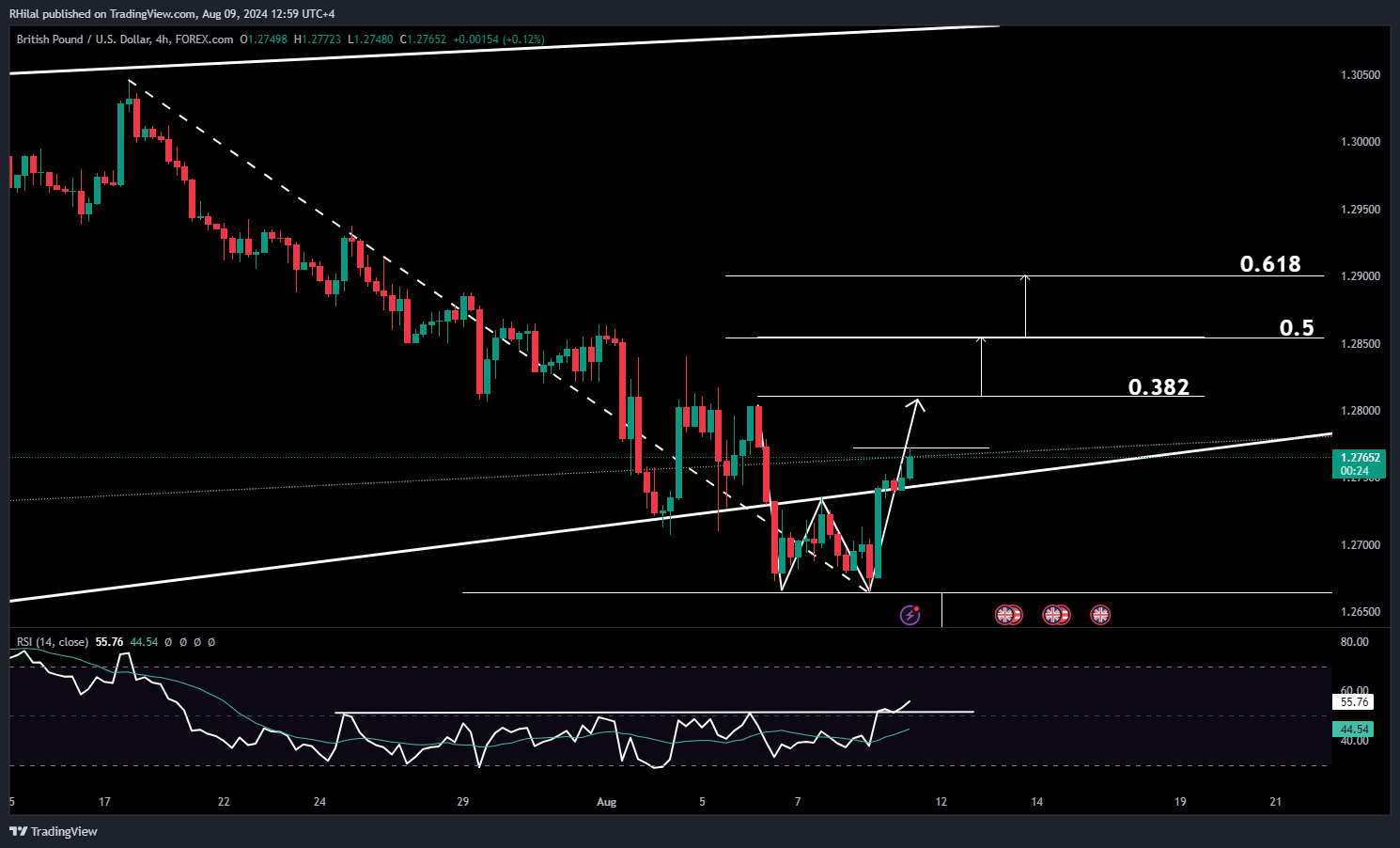Click price axis label 1.30500
The image size is (1400, 848).
pyautogui.click(x=1361, y=75)
